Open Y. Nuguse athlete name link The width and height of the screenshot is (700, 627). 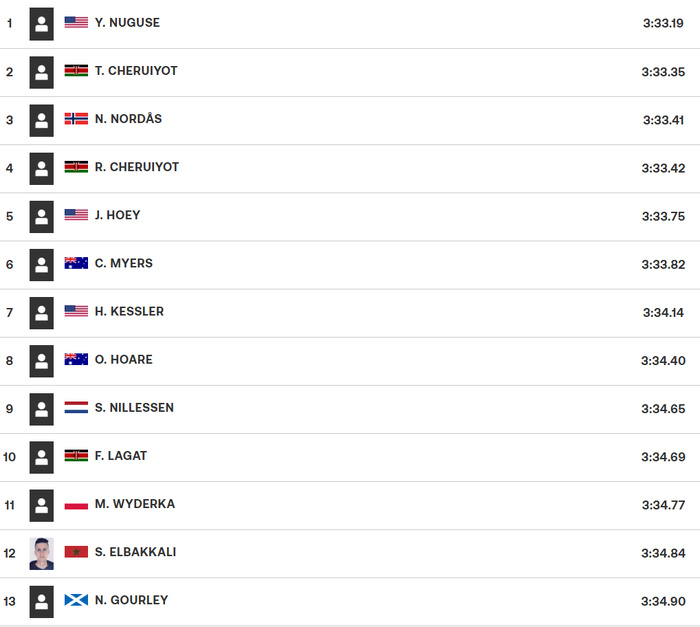pyautogui.click(x=127, y=22)
